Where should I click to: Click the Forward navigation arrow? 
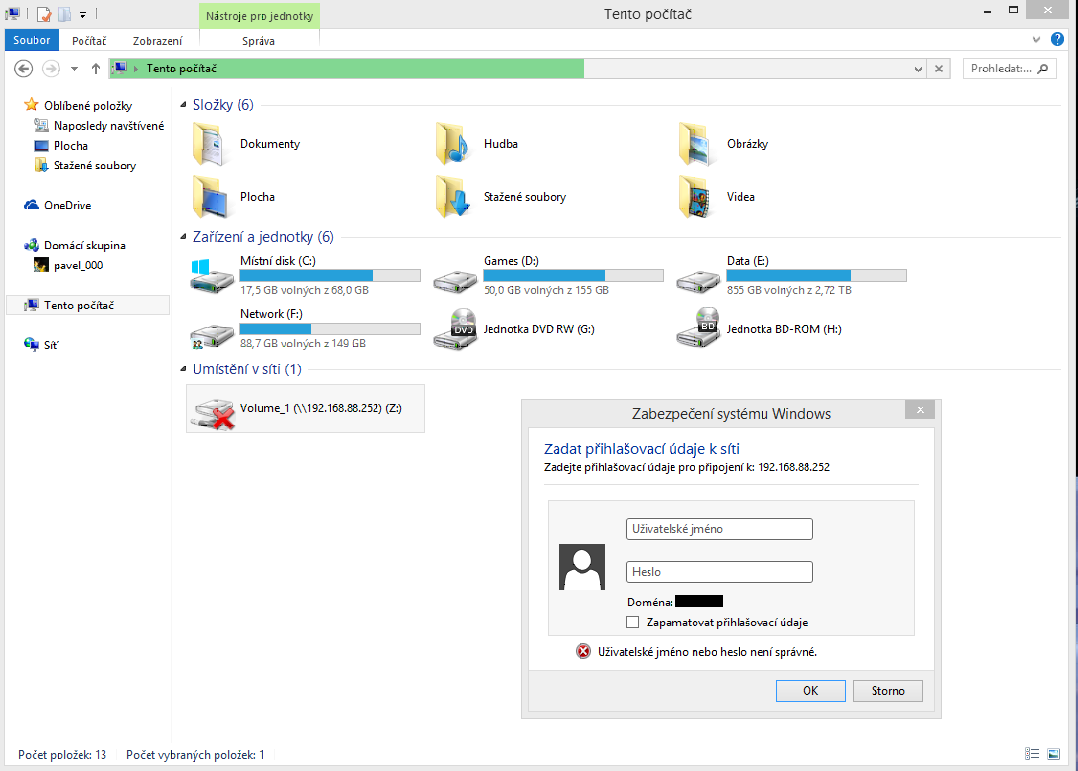tap(51, 68)
